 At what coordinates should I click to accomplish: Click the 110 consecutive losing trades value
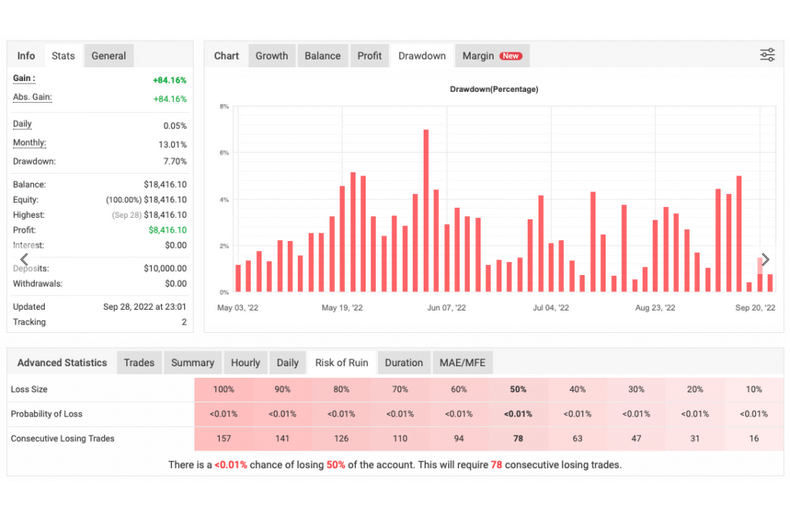(400, 438)
